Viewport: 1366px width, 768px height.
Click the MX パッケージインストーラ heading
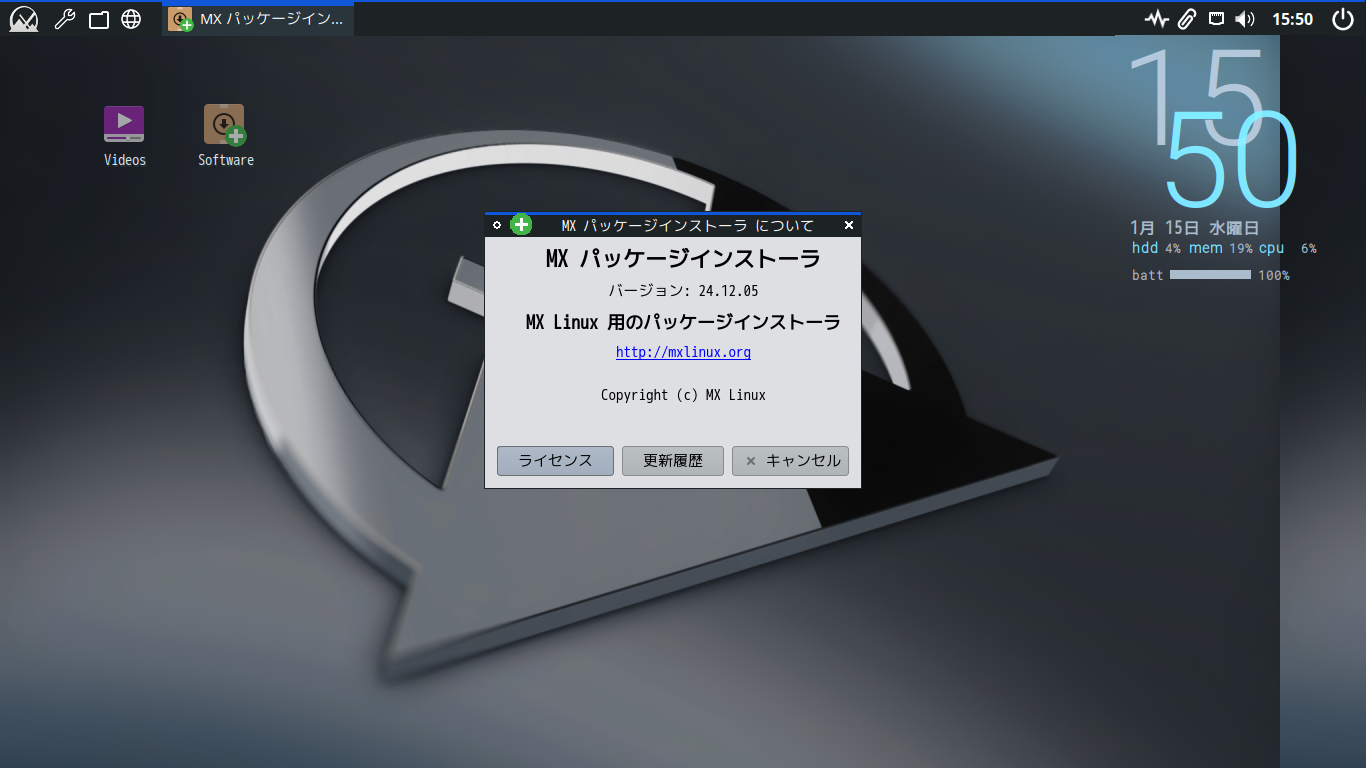[683, 259]
